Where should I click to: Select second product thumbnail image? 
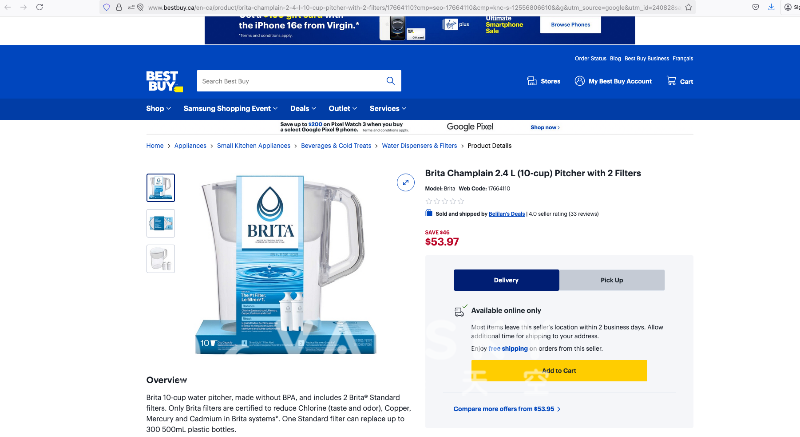[161, 223]
